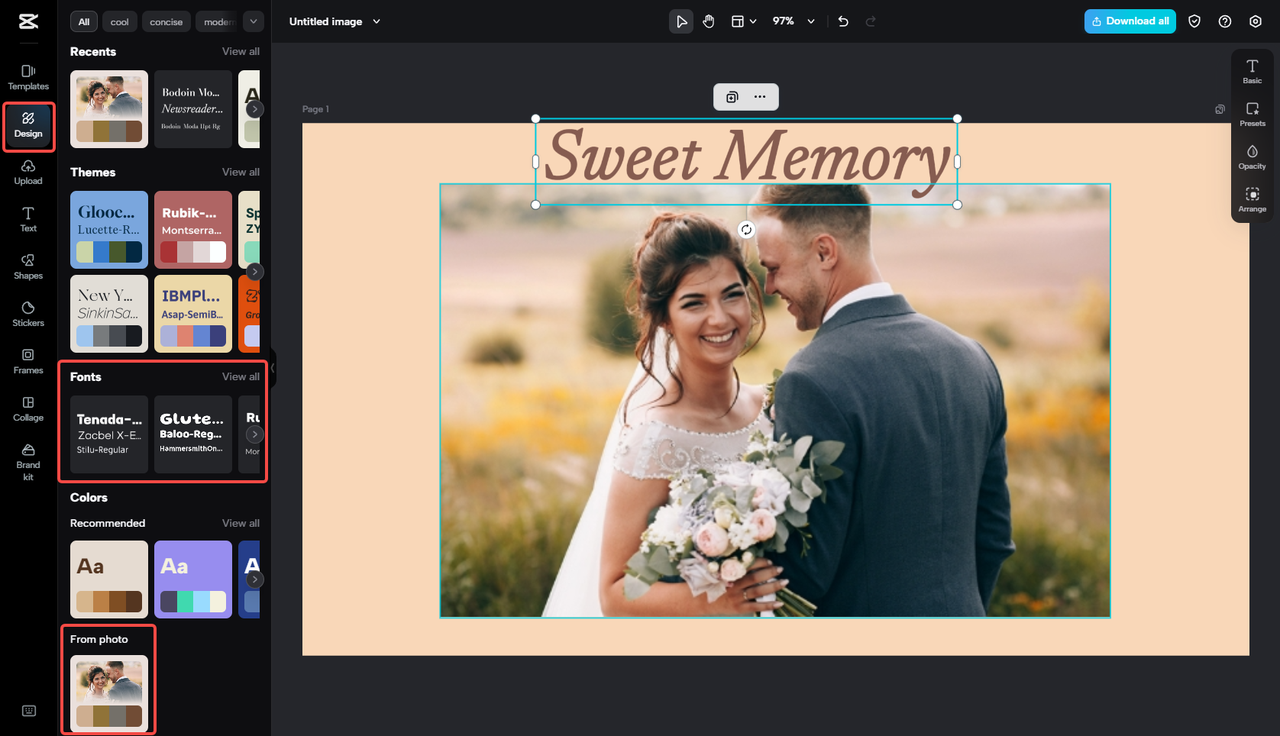1280x736 pixels.
Task: Open the Upload panel from the sidebar
Action: point(27,172)
